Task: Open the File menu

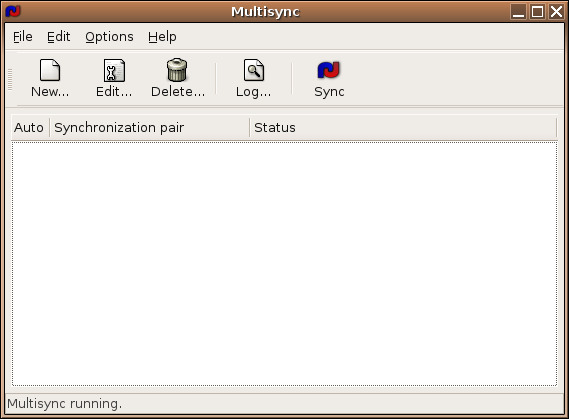Action: click(x=22, y=37)
